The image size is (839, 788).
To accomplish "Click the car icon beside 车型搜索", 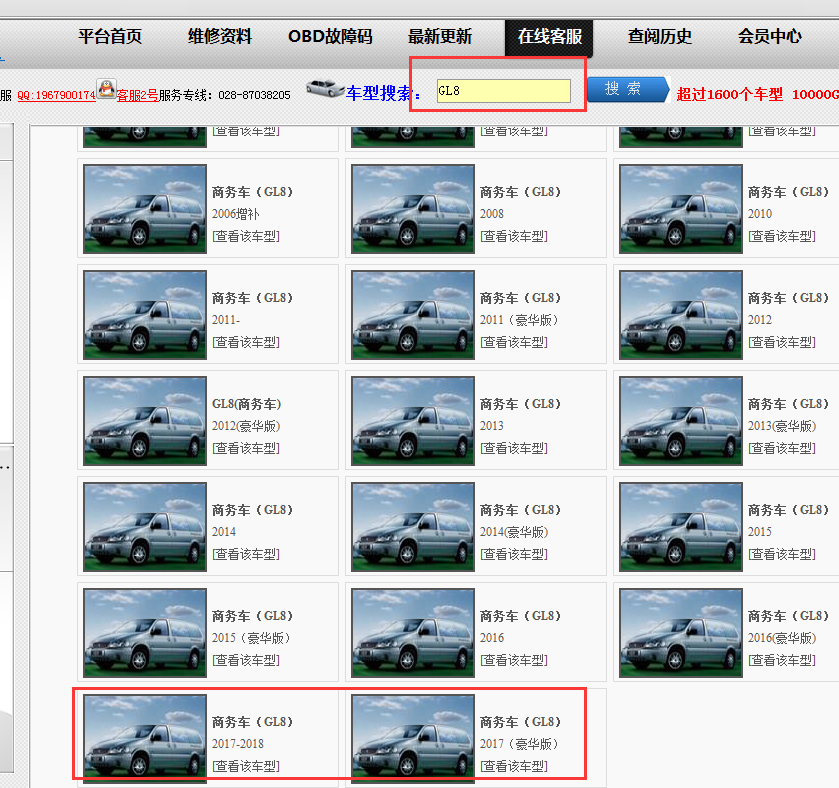I will pos(325,88).
